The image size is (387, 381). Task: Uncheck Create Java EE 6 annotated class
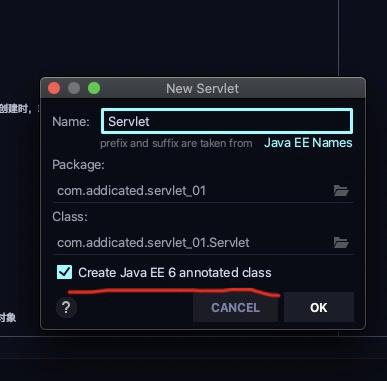coord(64,272)
